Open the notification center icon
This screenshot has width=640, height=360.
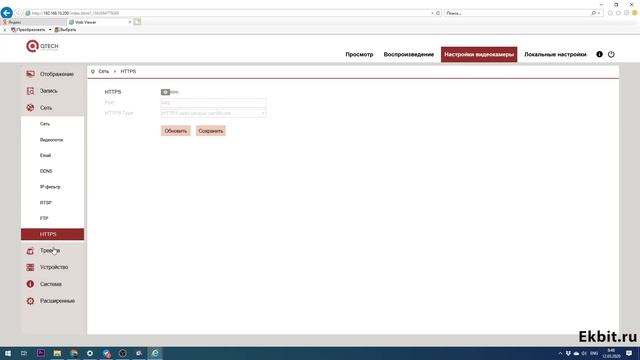tap(629, 353)
